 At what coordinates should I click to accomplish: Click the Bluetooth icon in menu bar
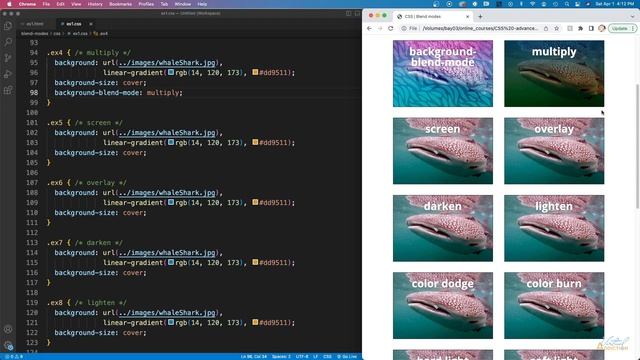coord(521,4)
